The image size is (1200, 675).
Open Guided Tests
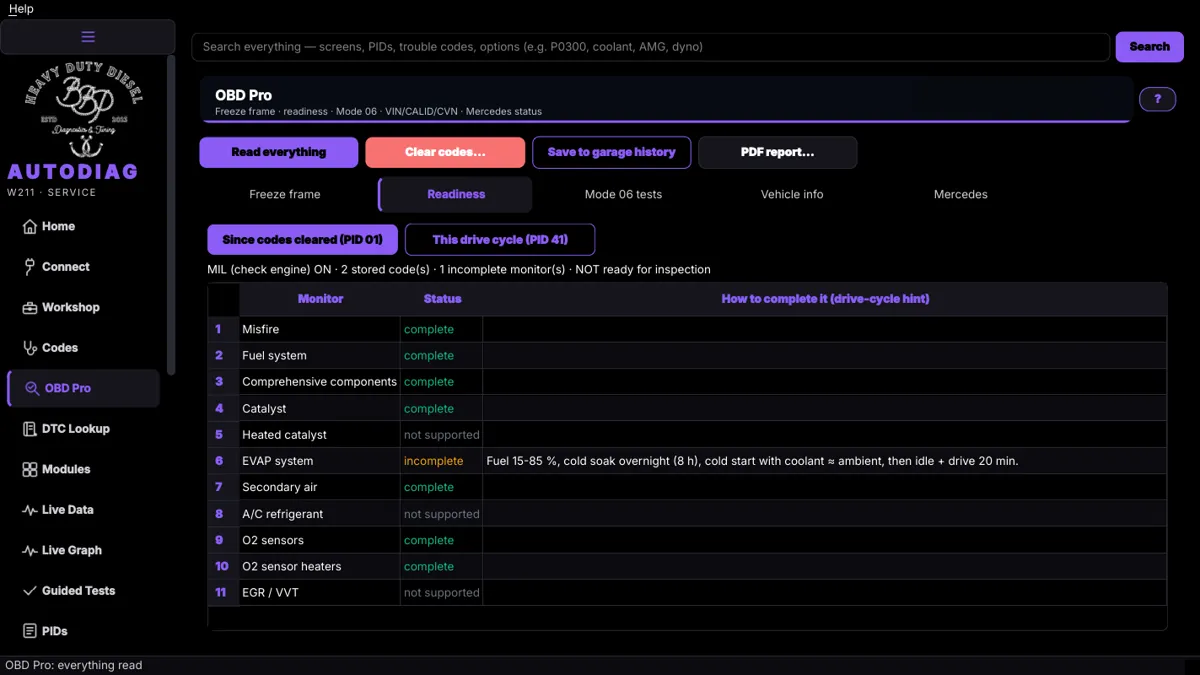[x=82, y=591]
